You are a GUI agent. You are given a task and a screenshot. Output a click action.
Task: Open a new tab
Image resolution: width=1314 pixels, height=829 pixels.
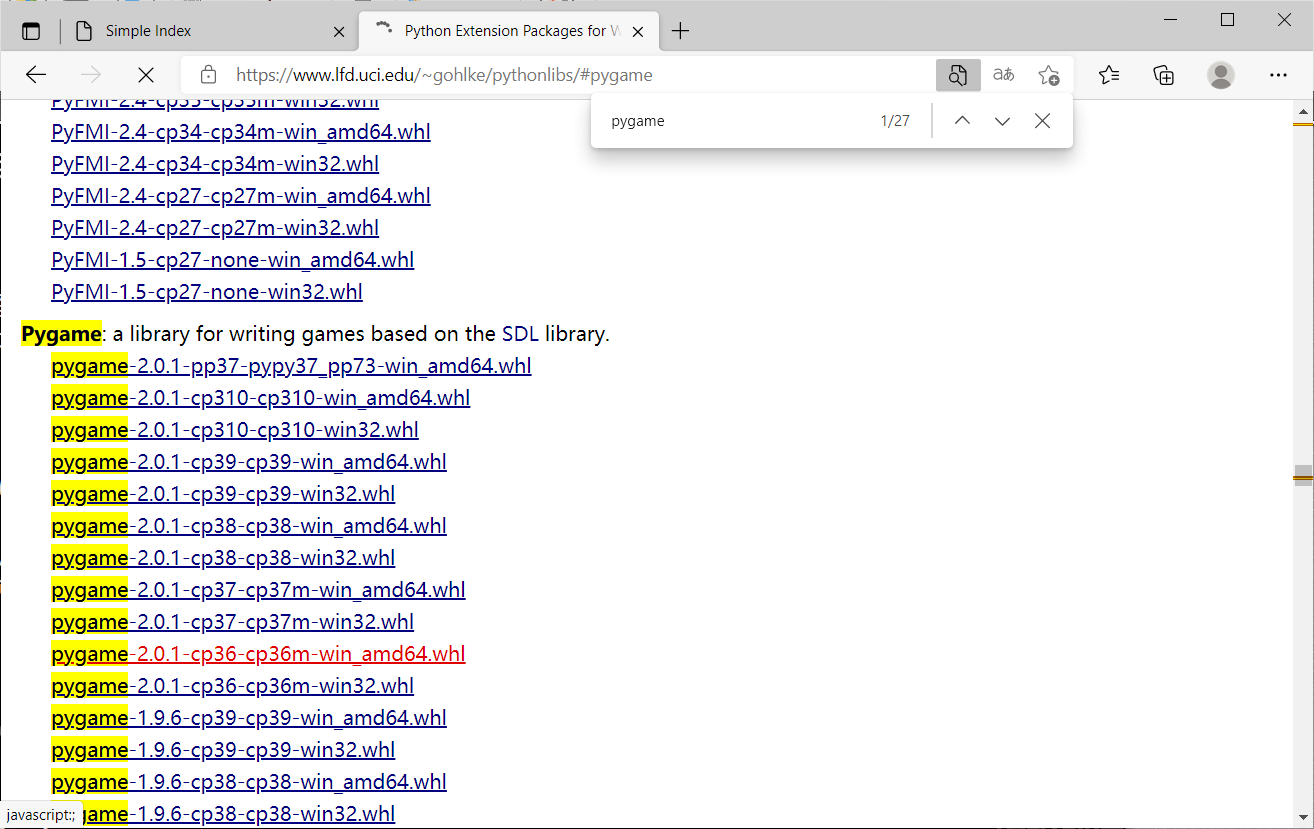tap(680, 31)
